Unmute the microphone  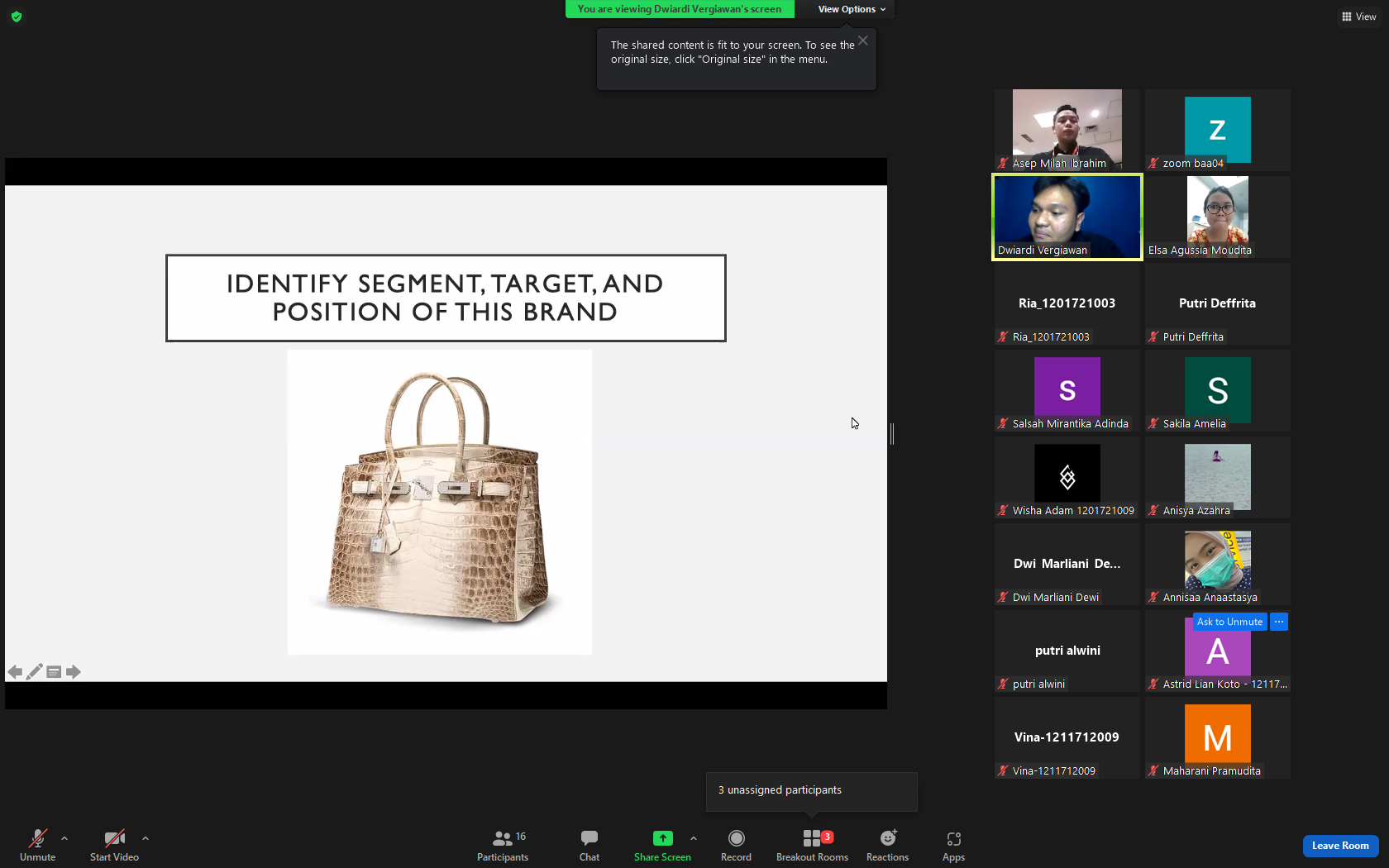38,846
